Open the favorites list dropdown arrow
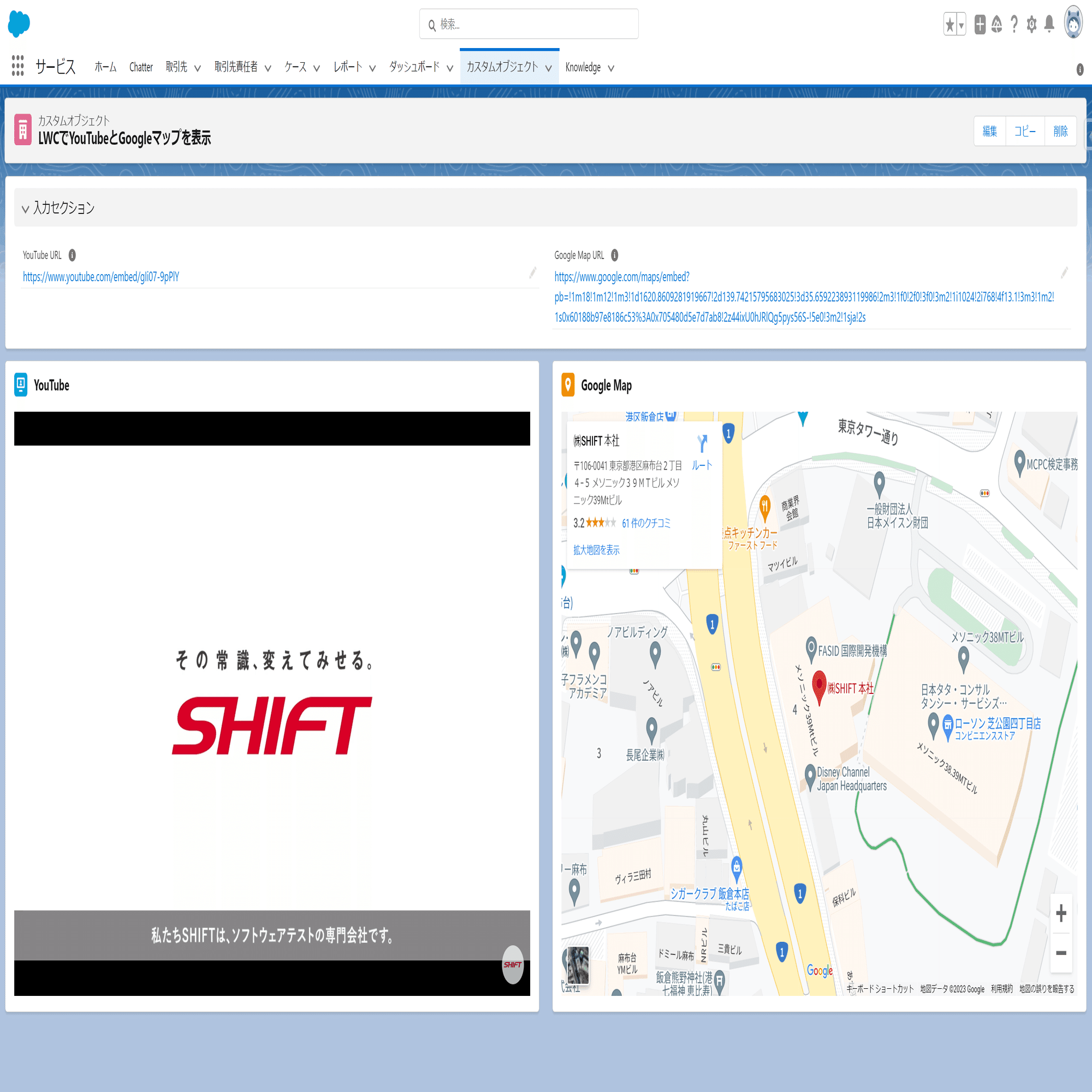 click(x=962, y=25)
